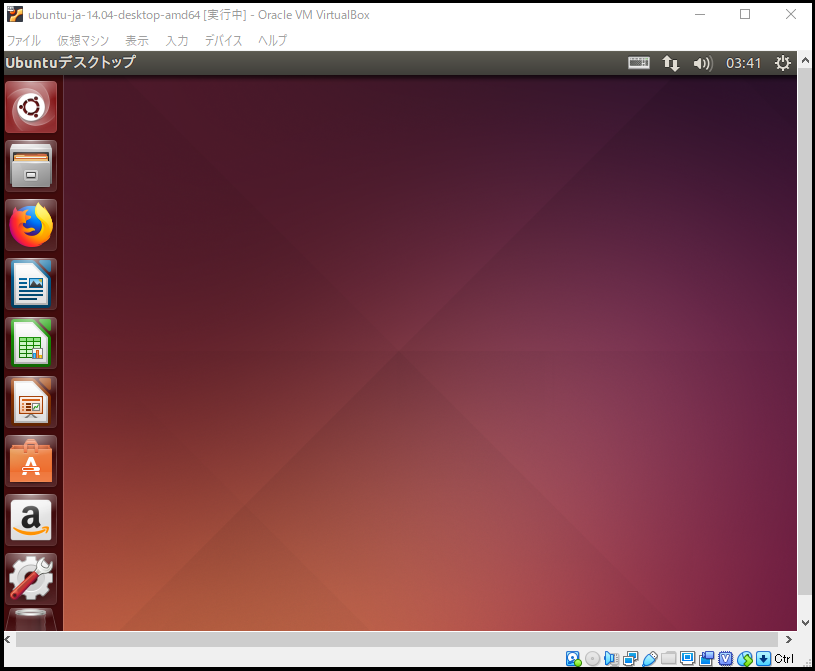Image resolution: width=815 pixels, height=671 pixels.
Task: Click the shared folders status icon
Action: coord(668,659)
